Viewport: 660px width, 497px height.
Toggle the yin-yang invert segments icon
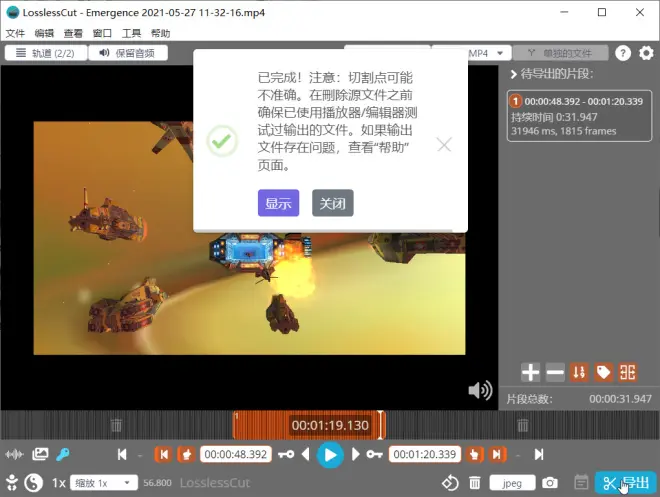pos(34,483)
